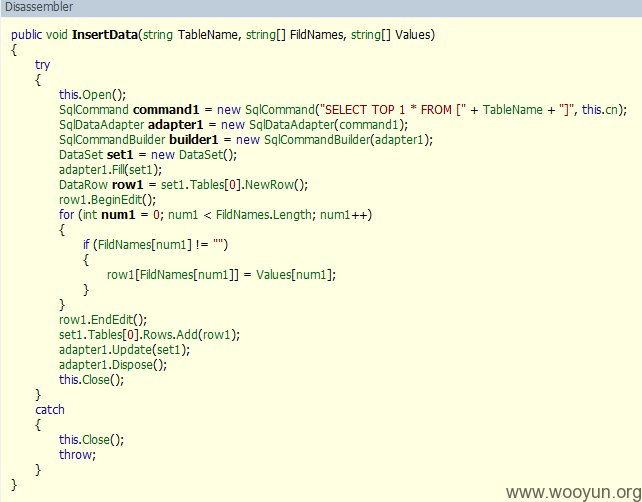Screen dimensions: 642x502
Task: Follow the Fill method link in adapter1.Fill(set1)
Action: tap(119, 170)
